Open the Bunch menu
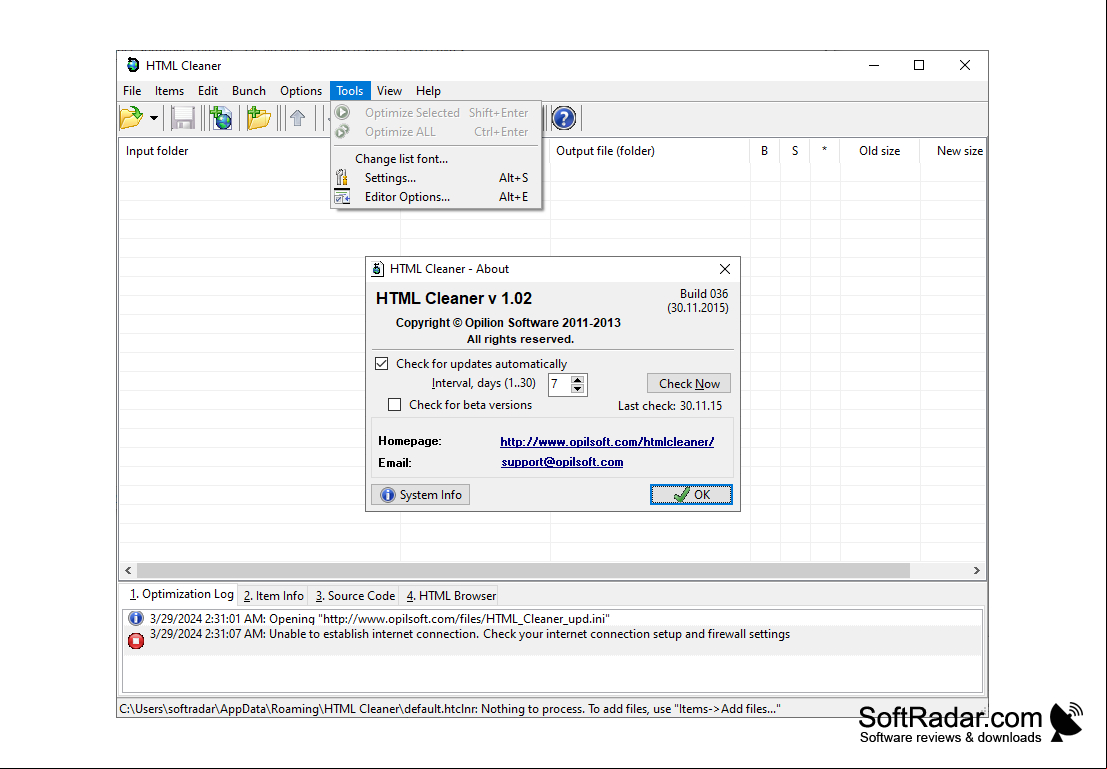 [x=249, y=90]
